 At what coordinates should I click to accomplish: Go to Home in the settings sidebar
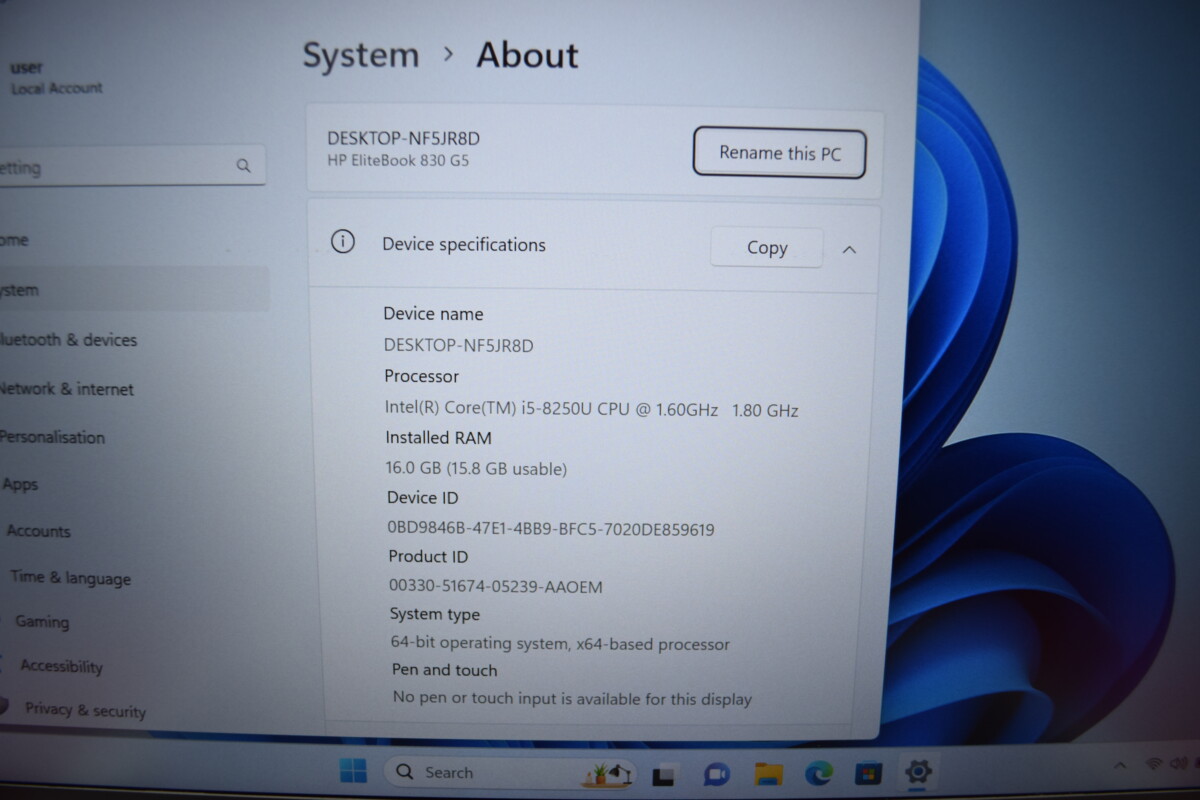(x=15, y=240)
